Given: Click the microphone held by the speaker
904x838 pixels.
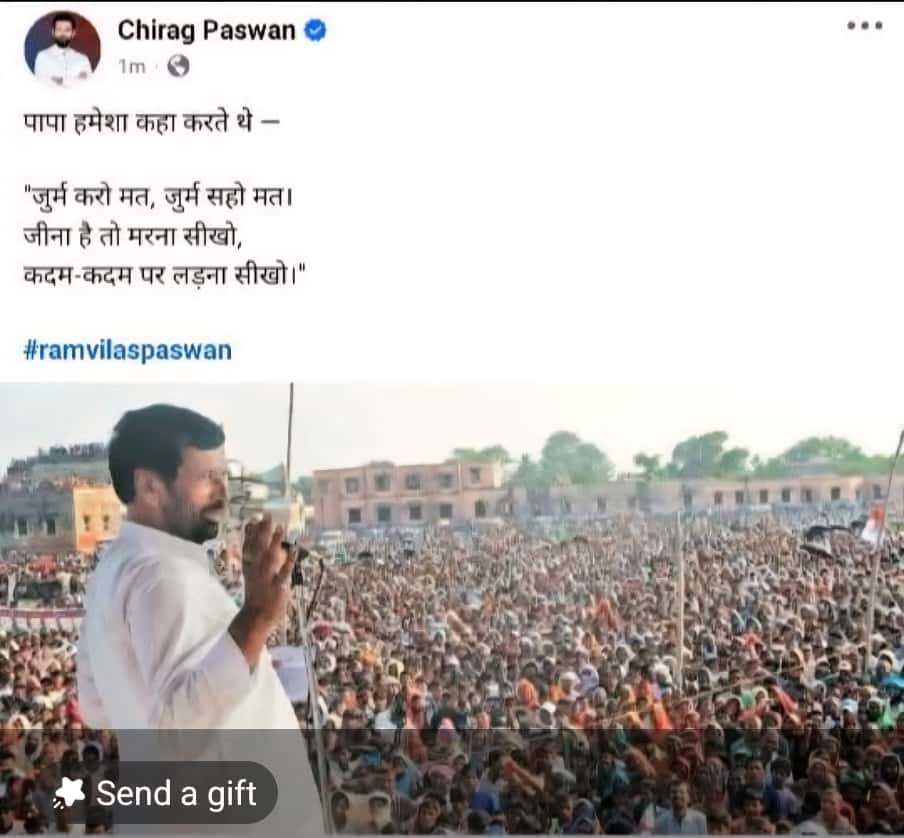Looking at the screenshot, I should [x=296, y=550].
